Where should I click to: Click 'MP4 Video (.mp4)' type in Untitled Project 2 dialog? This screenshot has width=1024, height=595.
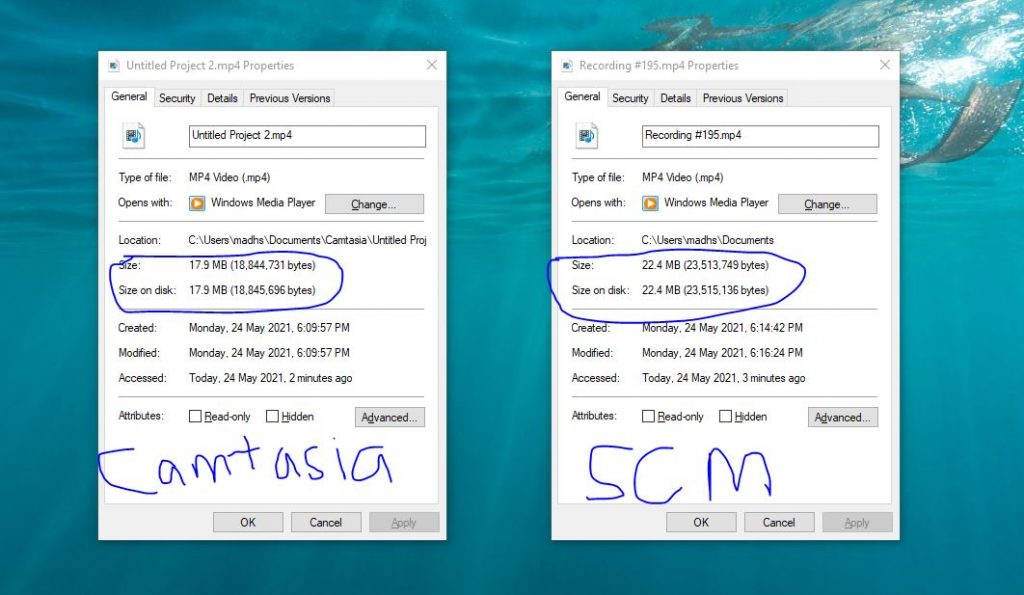pos(229,178)
